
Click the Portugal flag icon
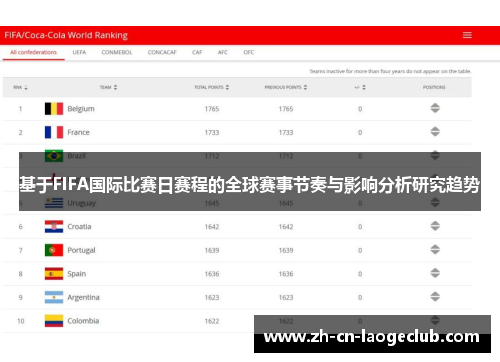point(54,250)
